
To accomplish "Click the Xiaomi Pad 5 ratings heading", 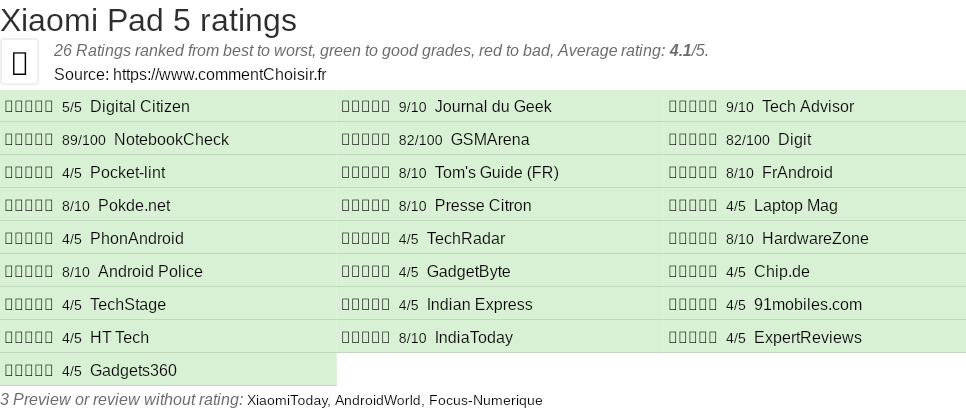I will pos(149,20).
